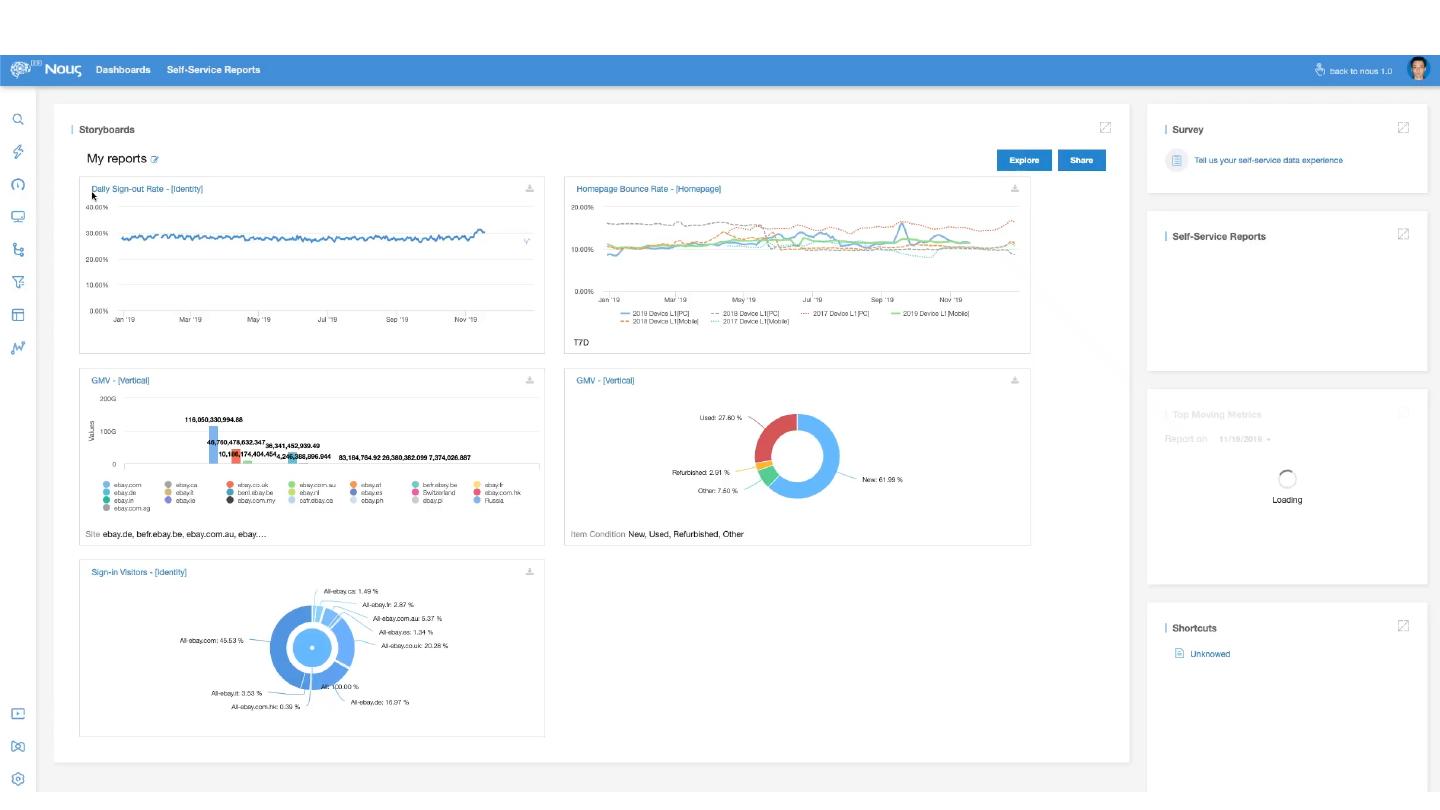The image size is (1440, 810).
Task: Open the Self-Service Reports menu
Action: pyautogui.click(x=213, y=70)
